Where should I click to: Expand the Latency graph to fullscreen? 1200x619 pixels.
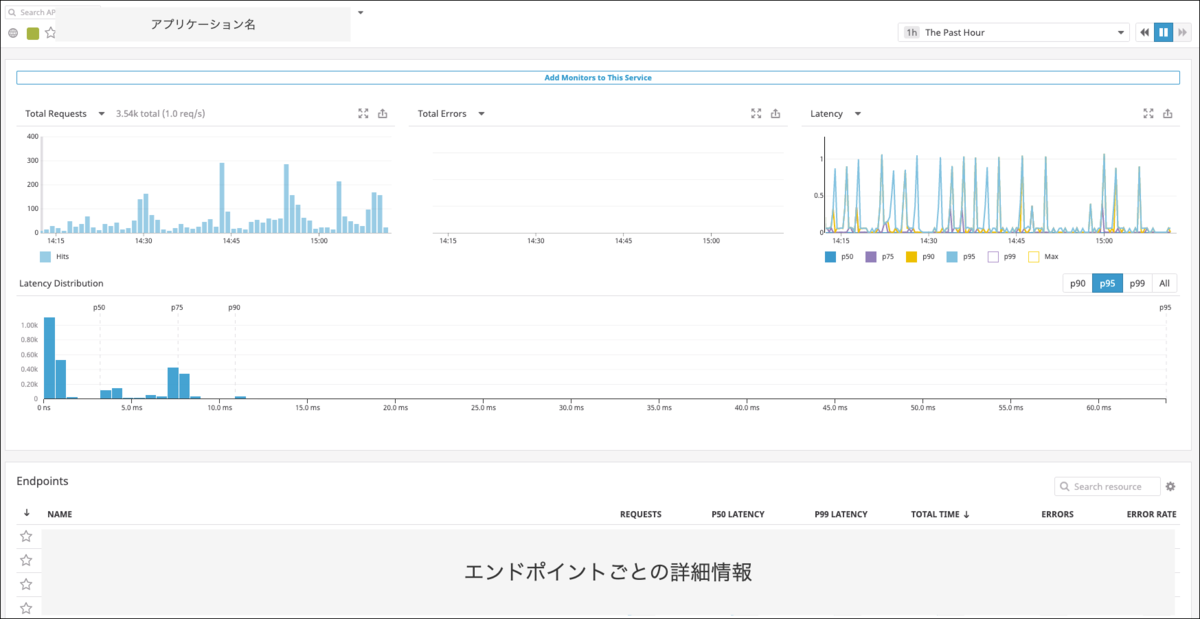point(1149,114)
